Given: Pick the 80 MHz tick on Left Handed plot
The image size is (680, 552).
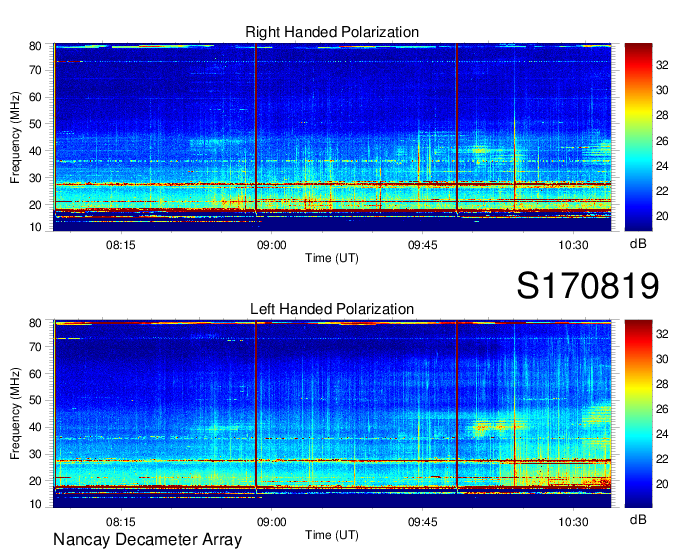Looking at the screenshot, I should point(35,323).
